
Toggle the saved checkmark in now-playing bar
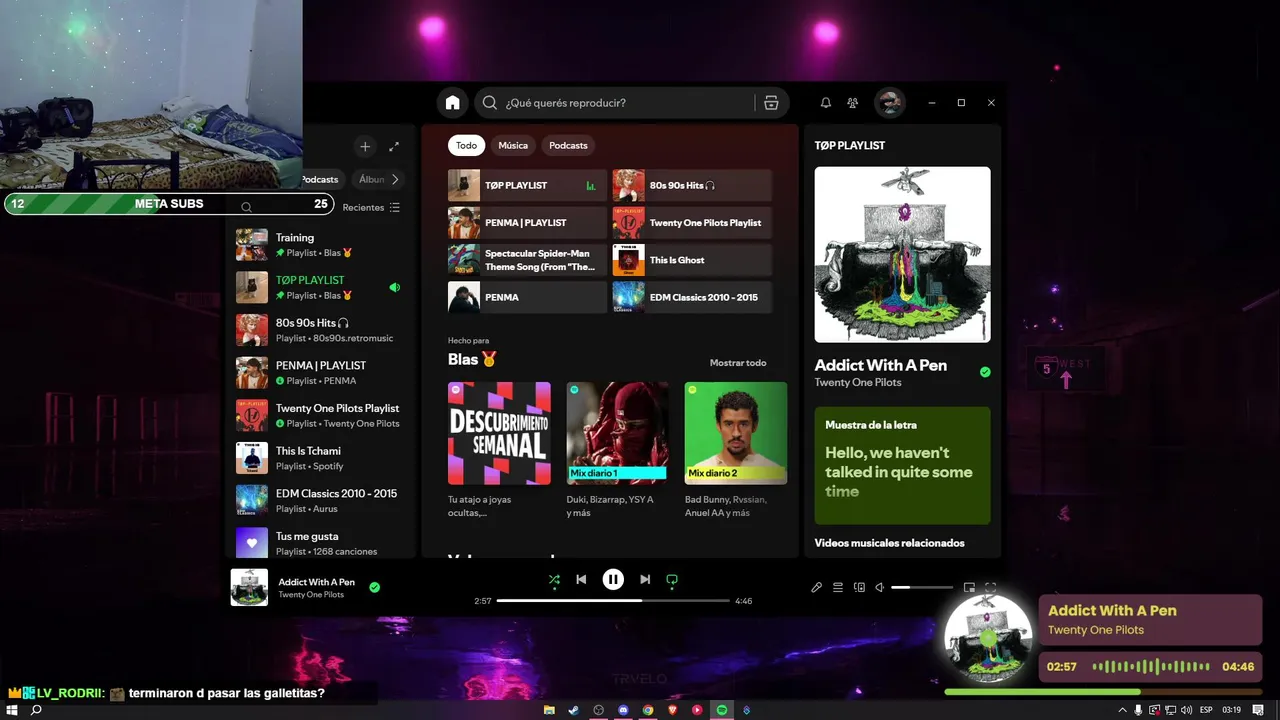pos(374,588)
